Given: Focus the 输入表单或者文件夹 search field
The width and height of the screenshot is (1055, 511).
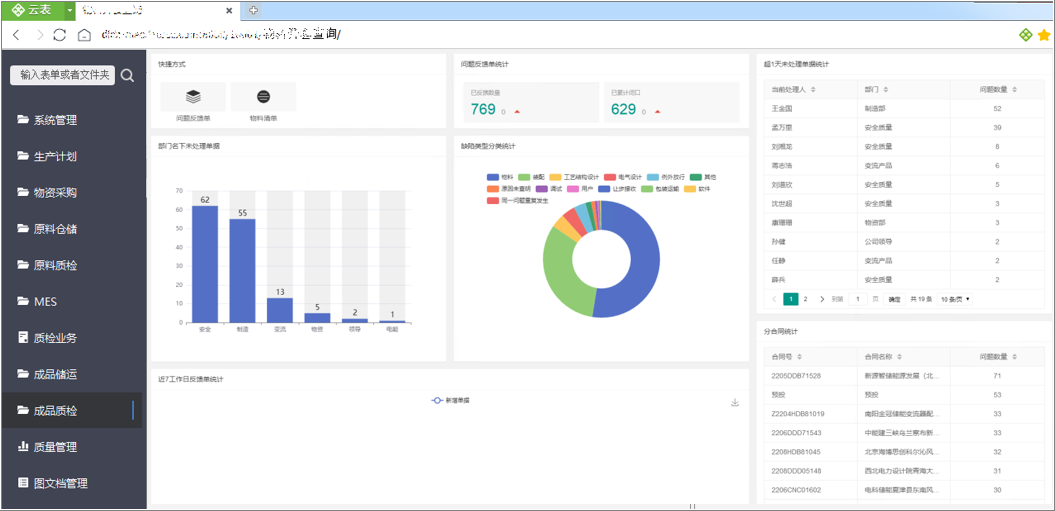Looking at the screenshot, I should click(x=64, y=75).
